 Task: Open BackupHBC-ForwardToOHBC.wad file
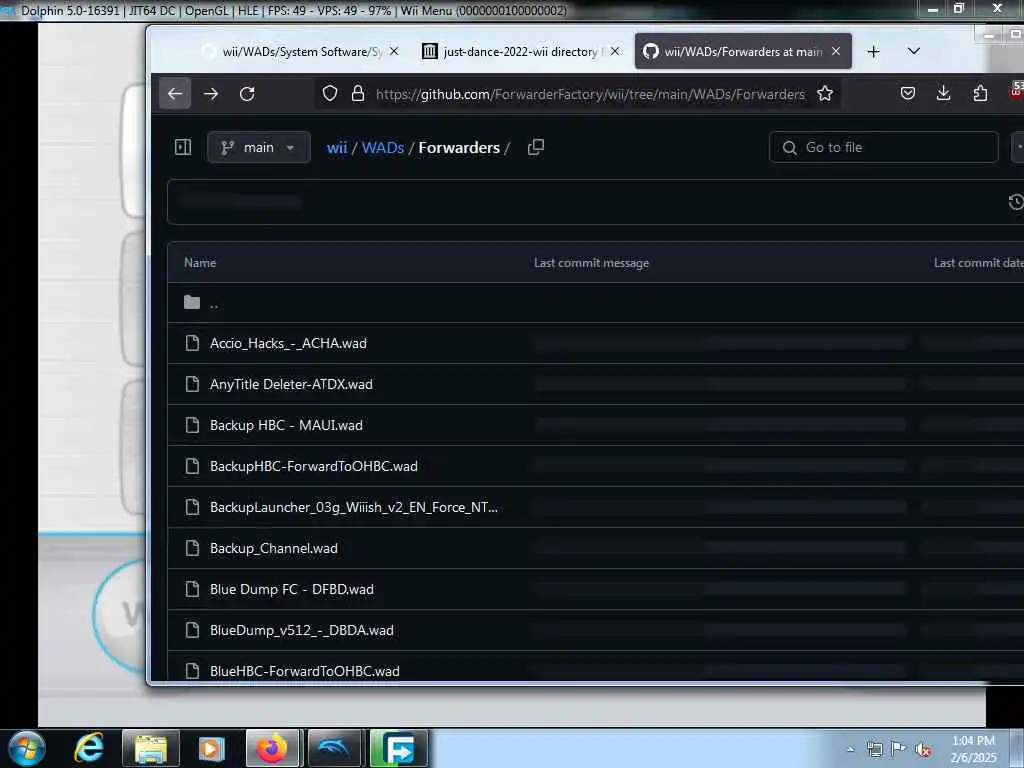coord(313,466)
